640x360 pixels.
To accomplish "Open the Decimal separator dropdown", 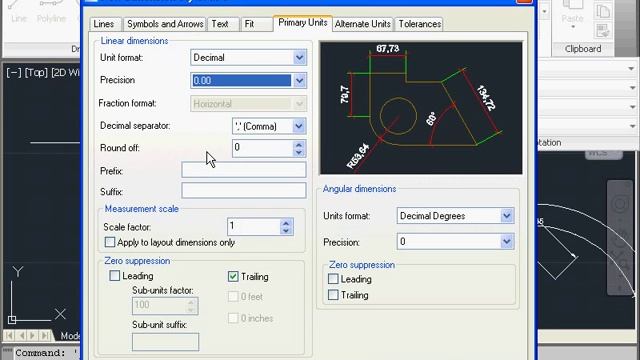I will tap(299, 126).
